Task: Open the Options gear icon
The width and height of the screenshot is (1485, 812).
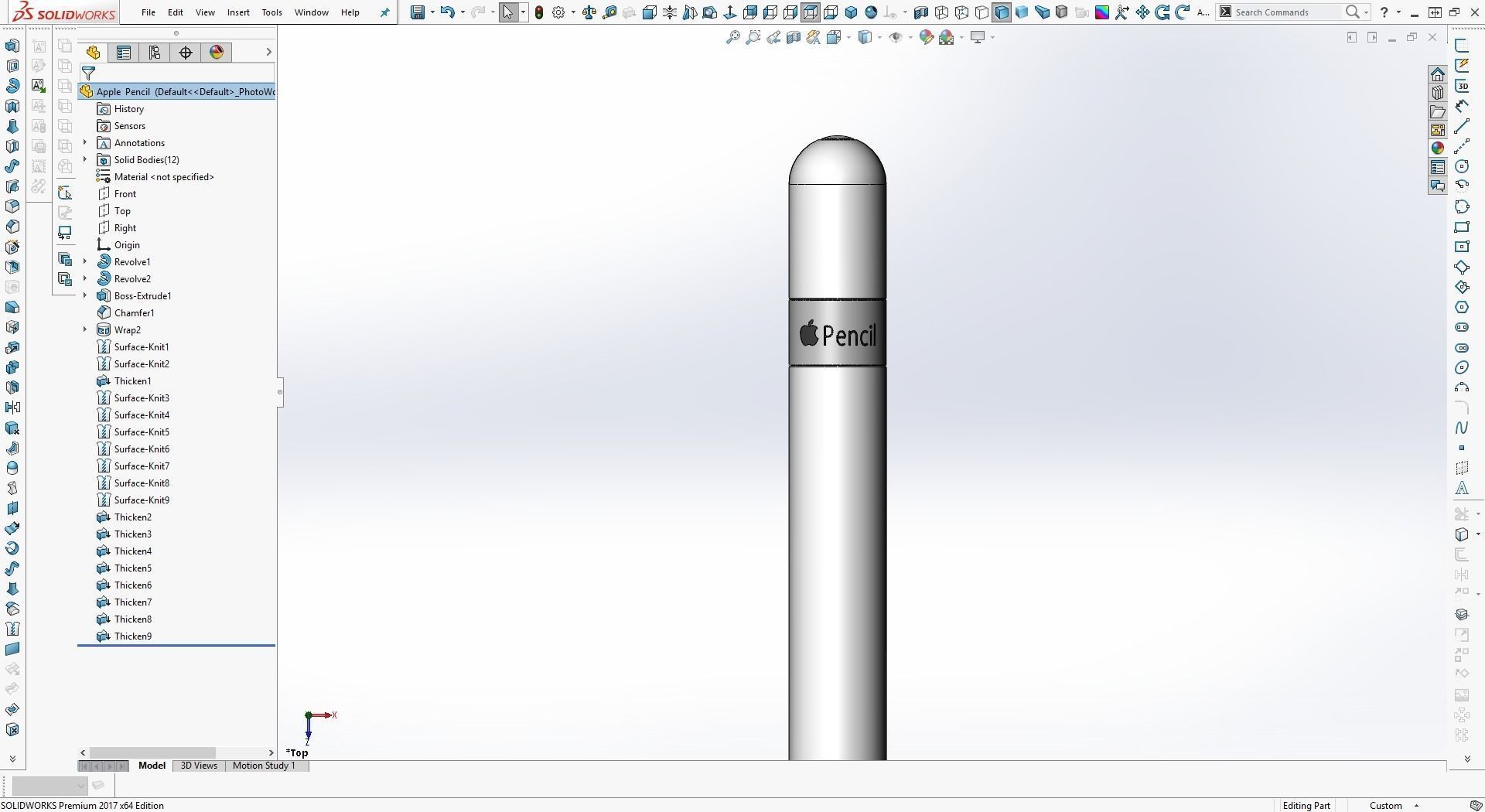Action: pyautogui.click(x=558, y=12)
